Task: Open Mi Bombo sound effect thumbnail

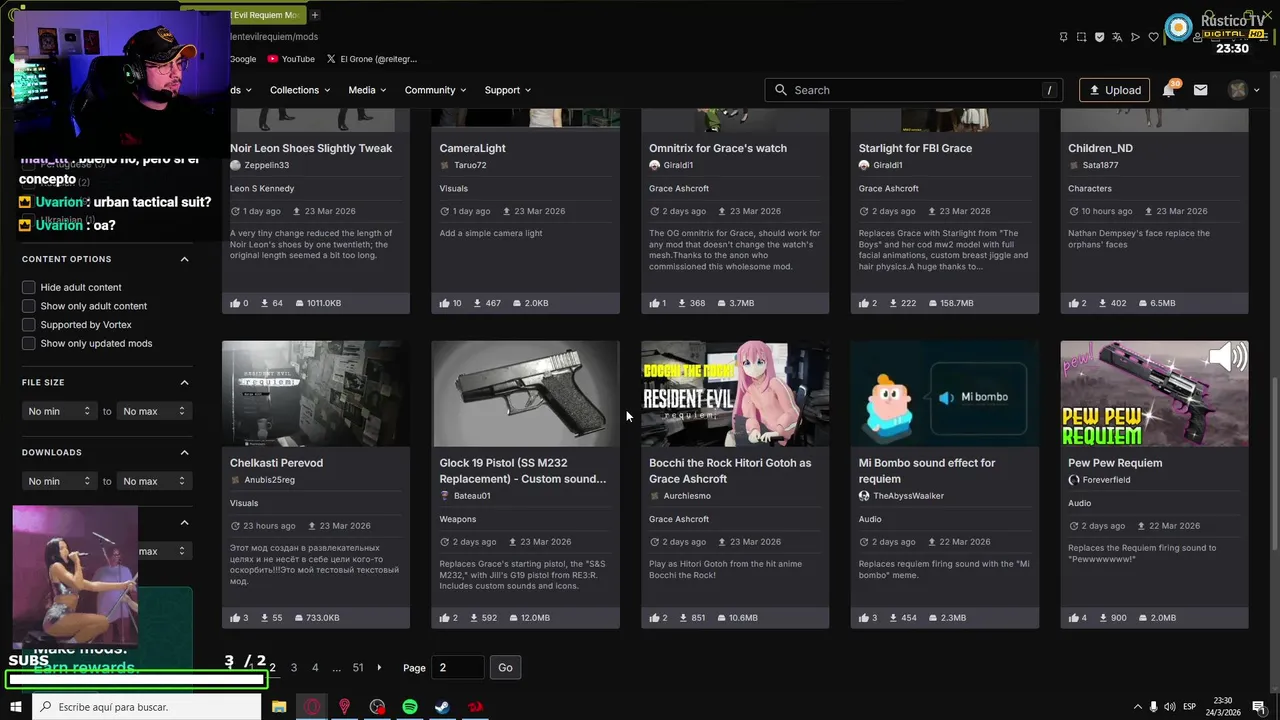Action: (x=944, y=393)
